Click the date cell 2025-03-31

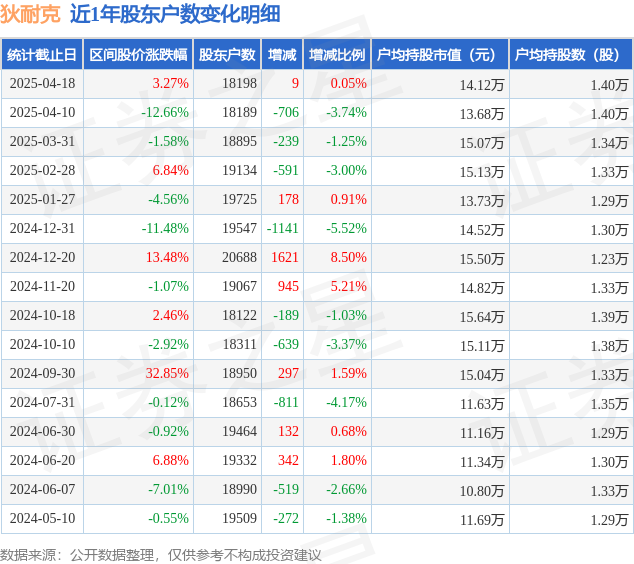[x=42, y=142]
